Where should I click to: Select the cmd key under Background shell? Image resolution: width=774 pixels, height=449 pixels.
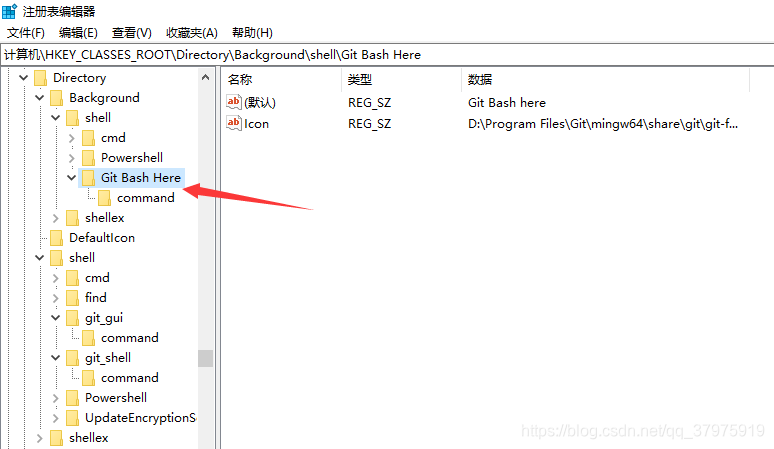click(113, 138)
